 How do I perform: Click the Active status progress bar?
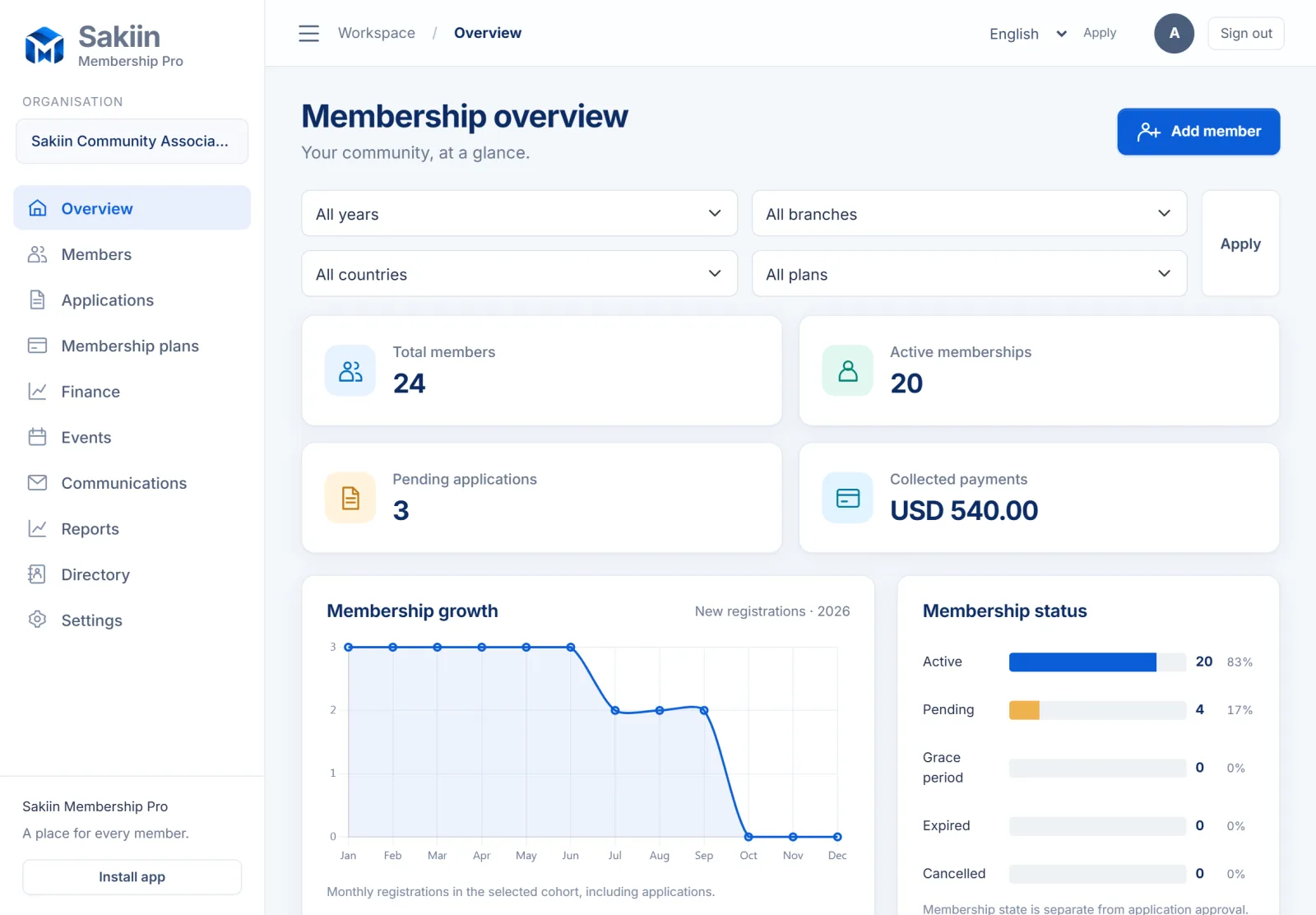(x=1097, y=662)
